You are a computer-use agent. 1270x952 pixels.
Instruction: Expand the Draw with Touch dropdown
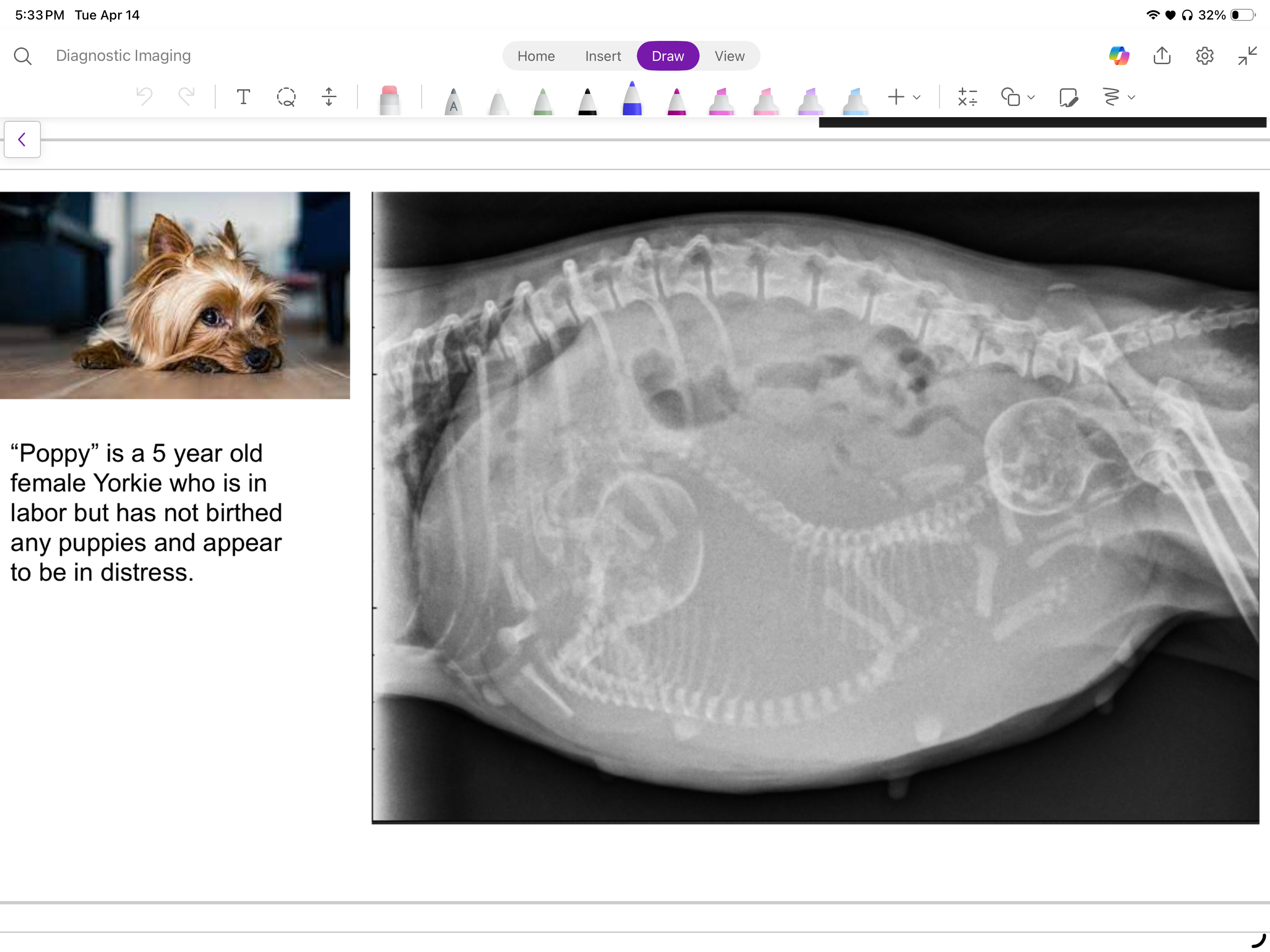pos(1131,98)
